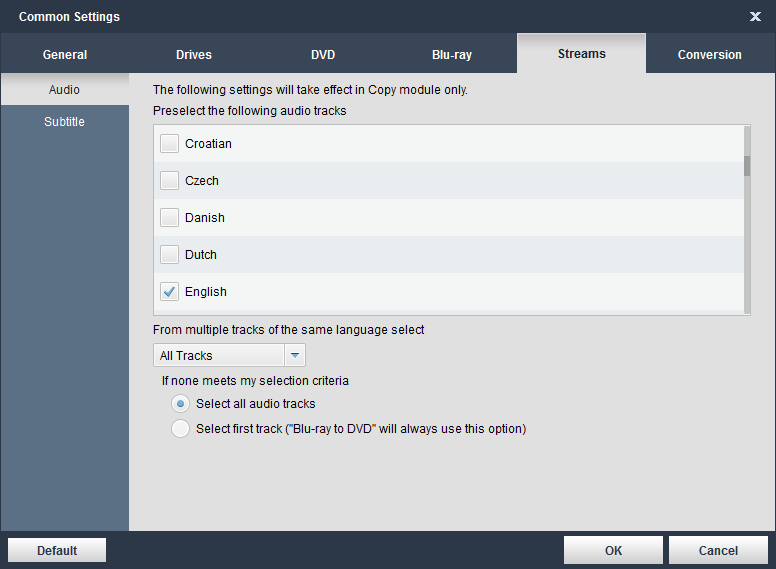Click the Default button
This screenshot has width=776, height=569.
click(57, 550)
